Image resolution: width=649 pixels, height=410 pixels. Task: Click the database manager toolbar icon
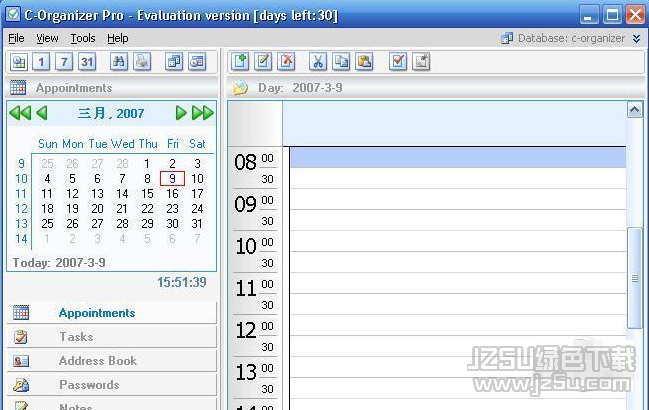[174, 62]
